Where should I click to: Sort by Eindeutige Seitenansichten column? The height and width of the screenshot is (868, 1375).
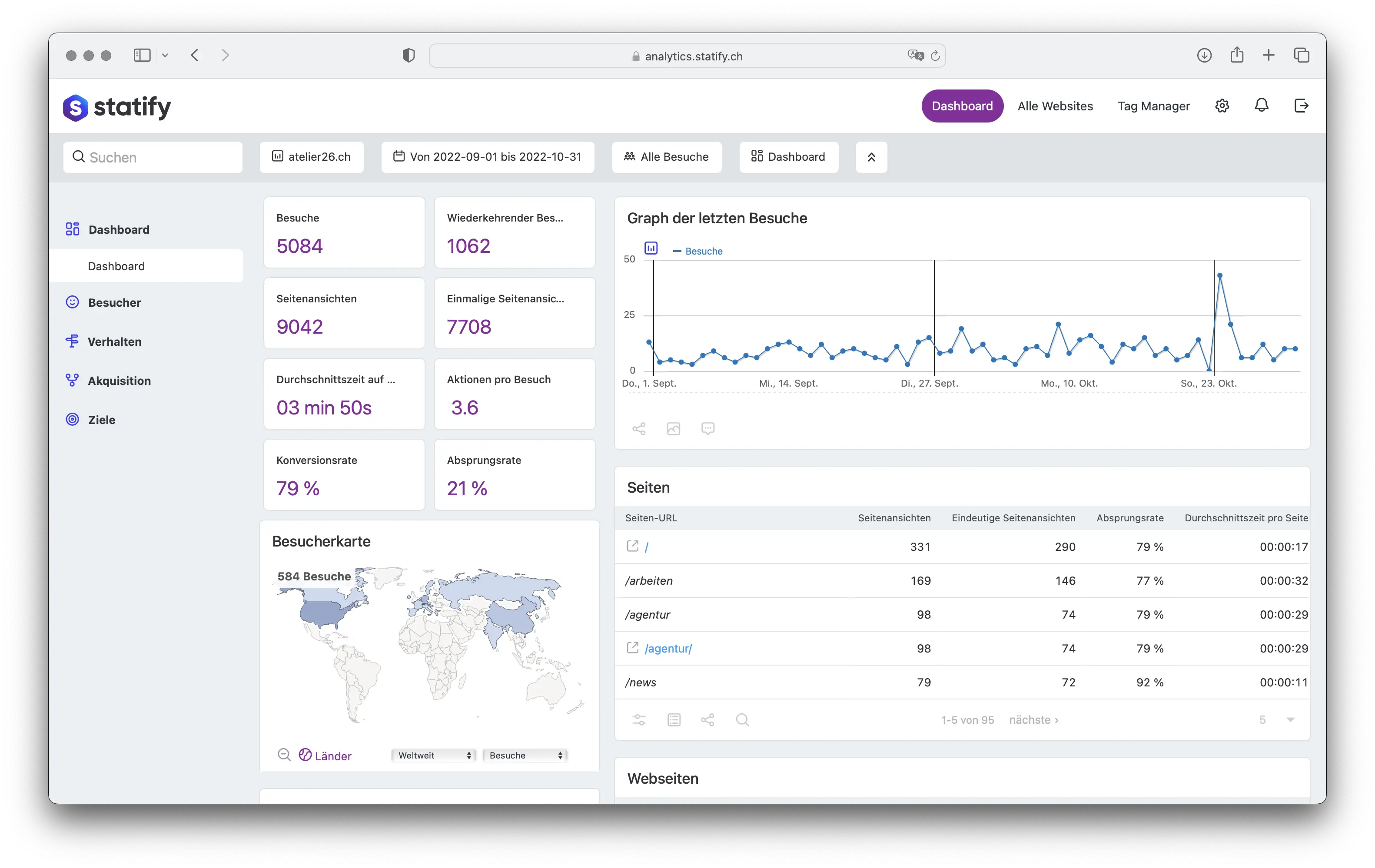pyautogui.click(x=1013, y=517)
